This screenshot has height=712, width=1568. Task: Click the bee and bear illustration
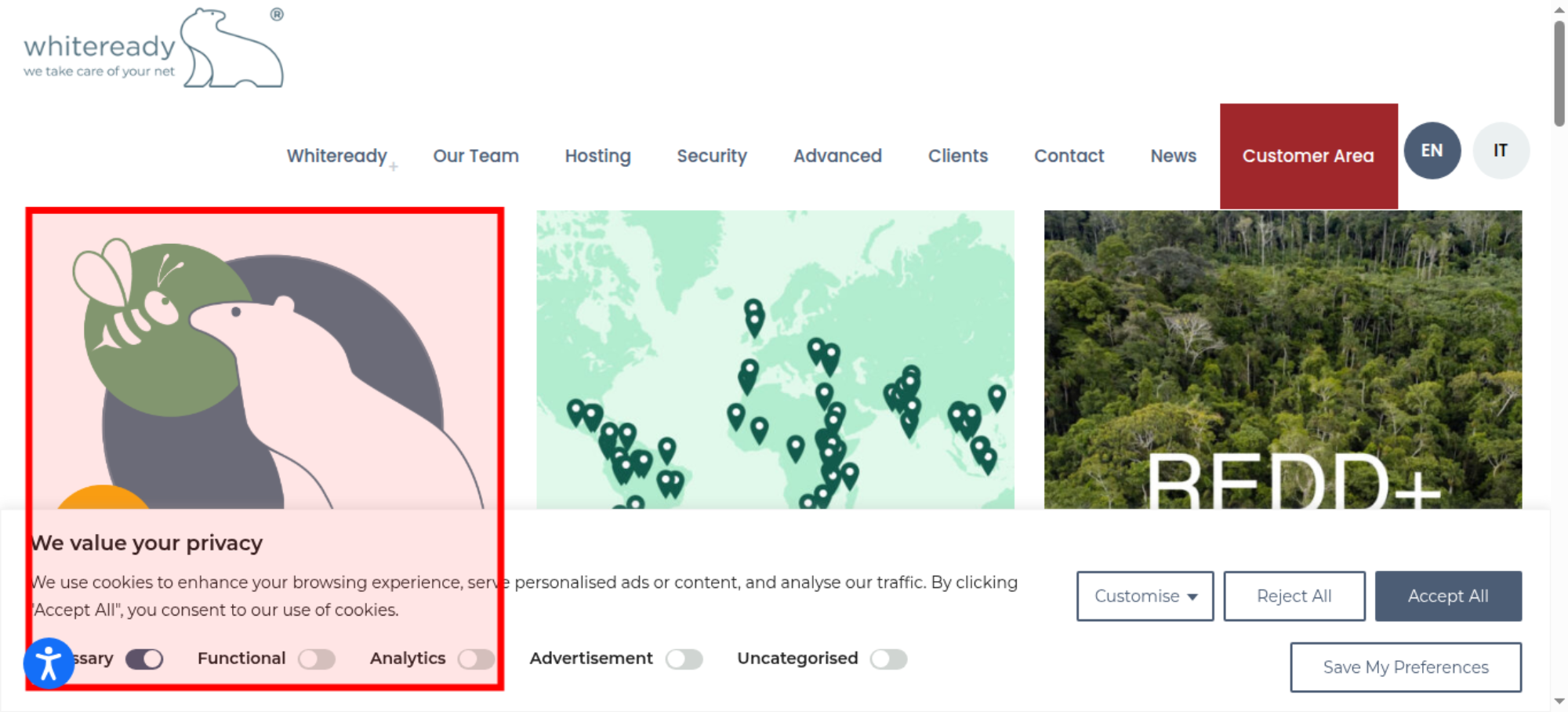pyautogui.click(x=265, y=360)
